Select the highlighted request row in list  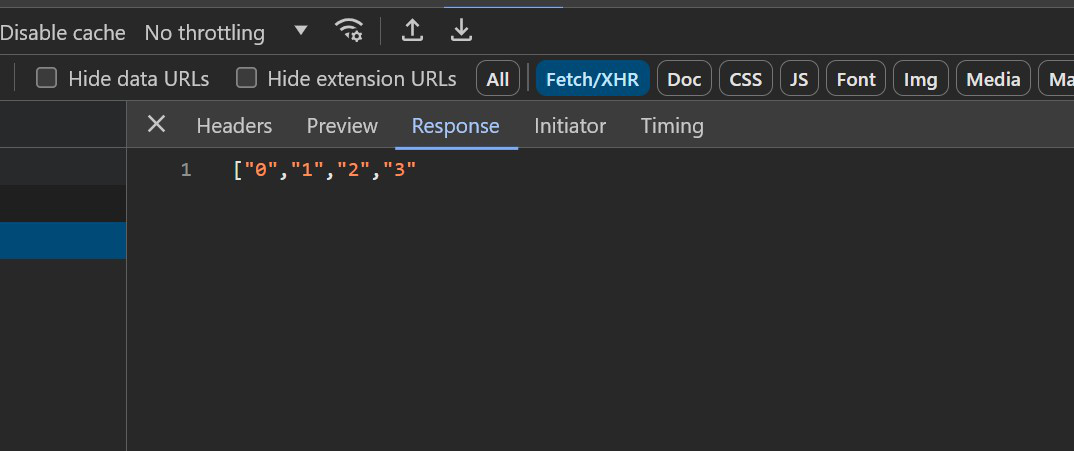pyautogui.click(x=63, y=241)
